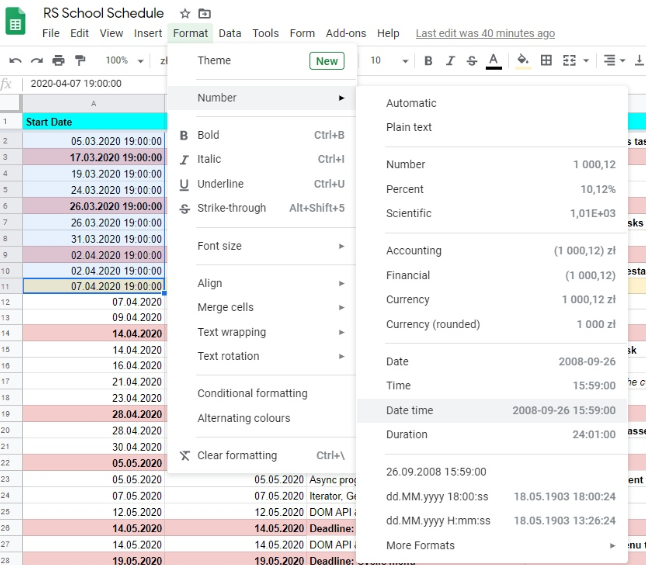This screenshot has width=646, height=565.
Task: Open Alternating colours
Action: 262,418
